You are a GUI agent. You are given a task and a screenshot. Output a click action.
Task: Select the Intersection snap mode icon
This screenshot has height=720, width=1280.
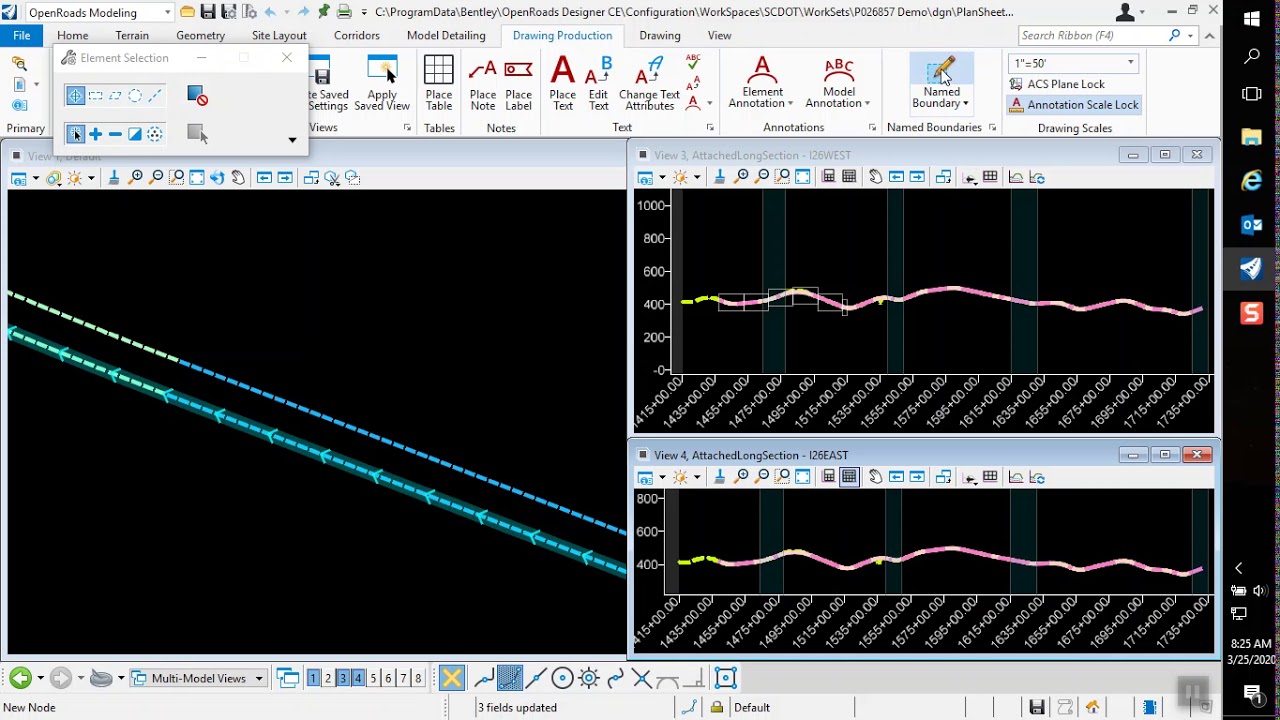[x=641, y=678]
